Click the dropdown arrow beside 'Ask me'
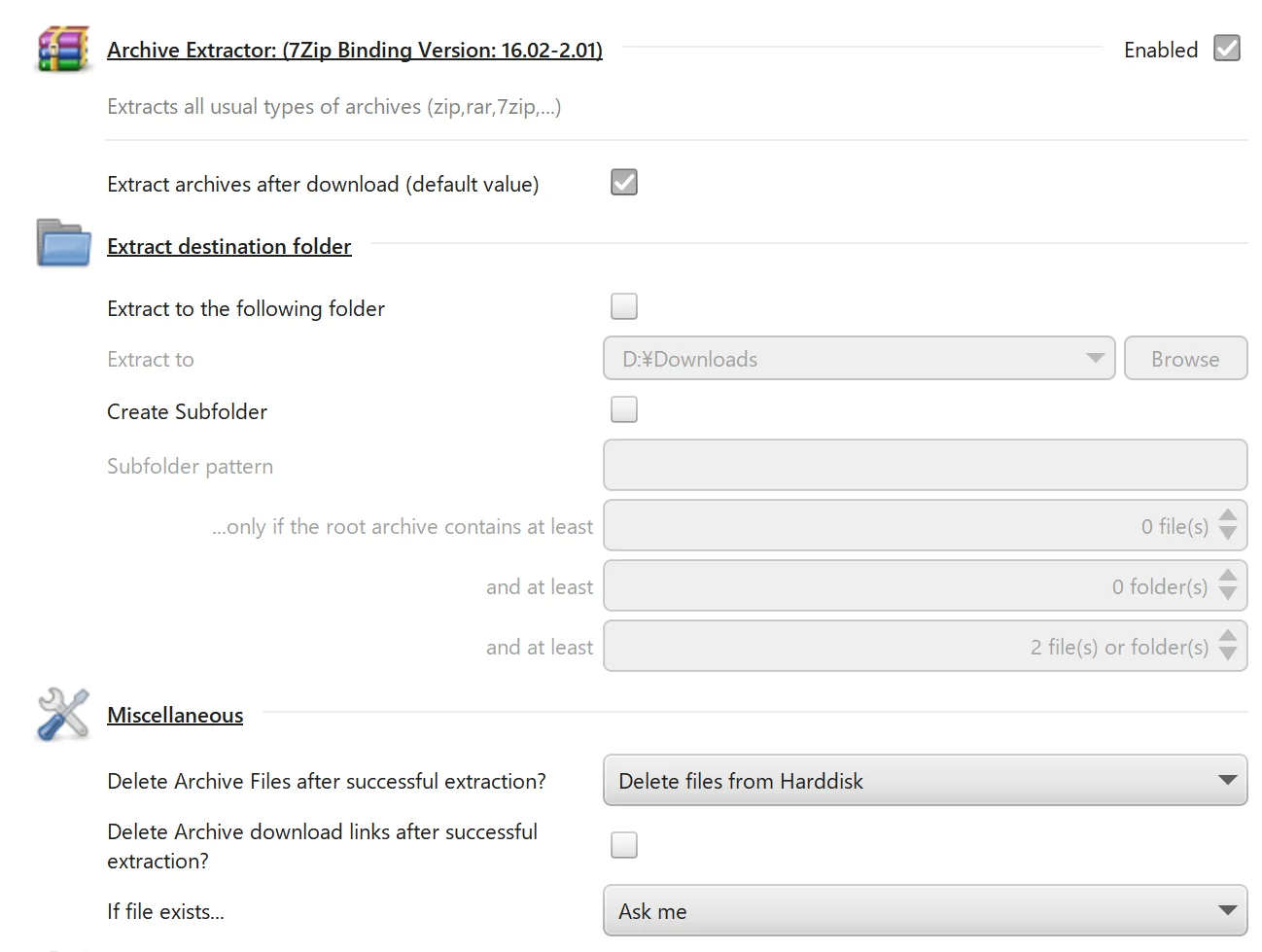Image resolution: width=1262 pixels, height=952 pixels. (1228, 910)
